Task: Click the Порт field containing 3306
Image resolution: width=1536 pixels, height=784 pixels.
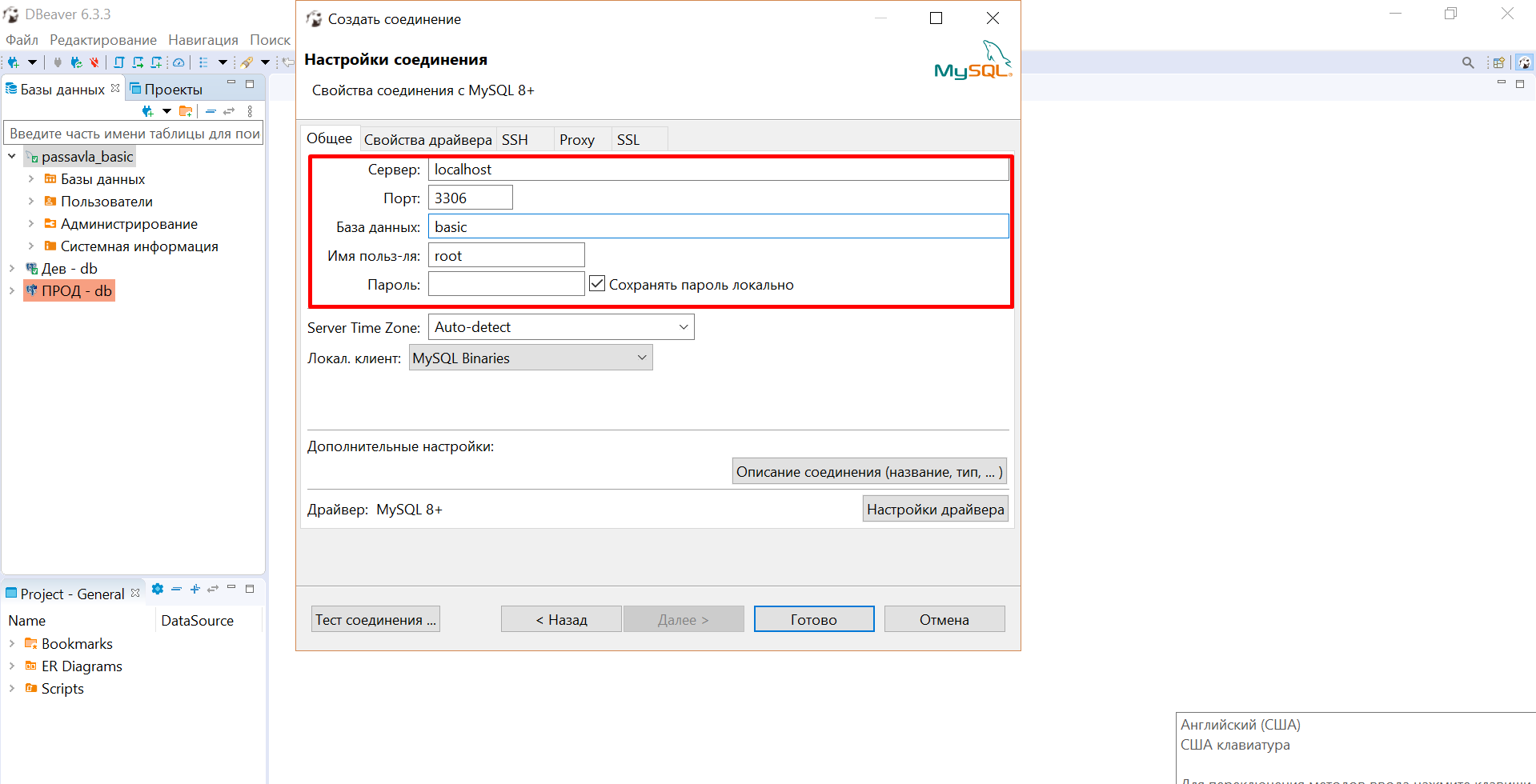Action: (x=471, y=198)
